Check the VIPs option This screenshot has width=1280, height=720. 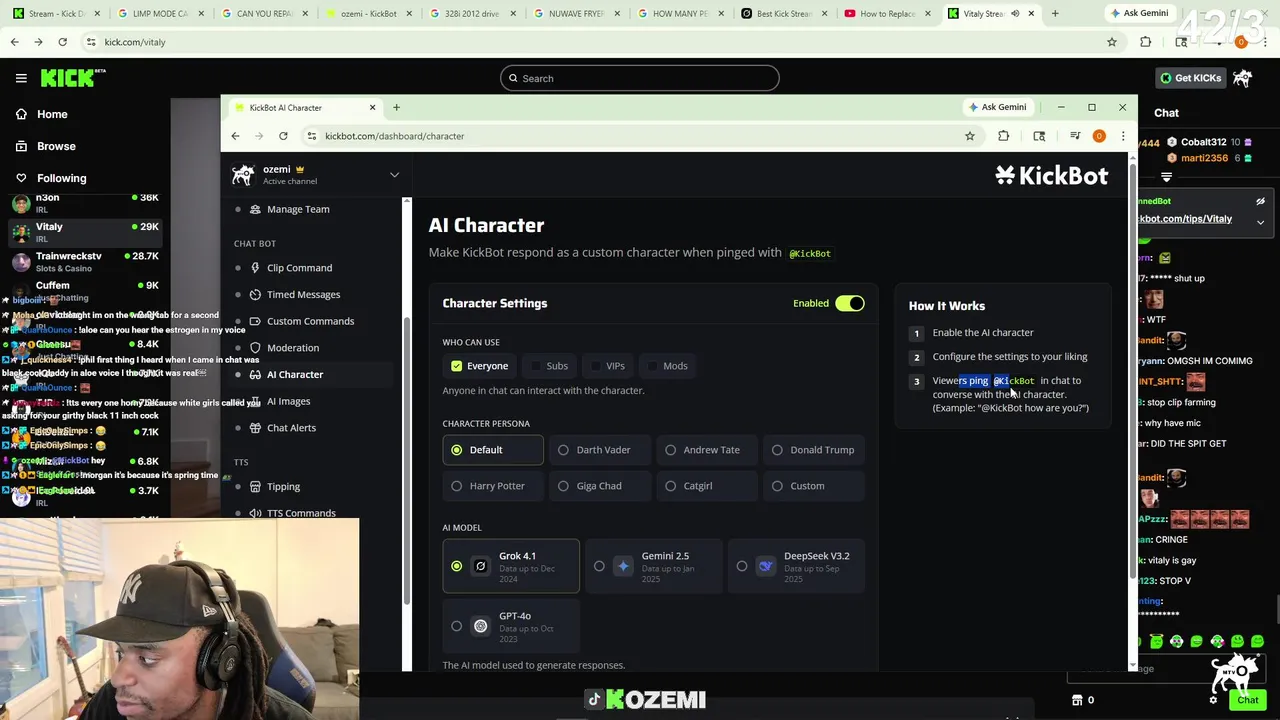tap(607, 366)
